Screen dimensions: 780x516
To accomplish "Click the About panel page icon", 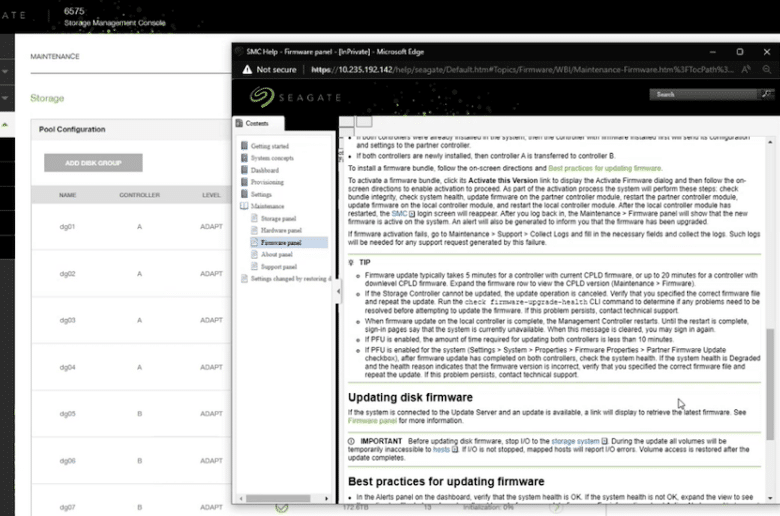I will 254,254.
